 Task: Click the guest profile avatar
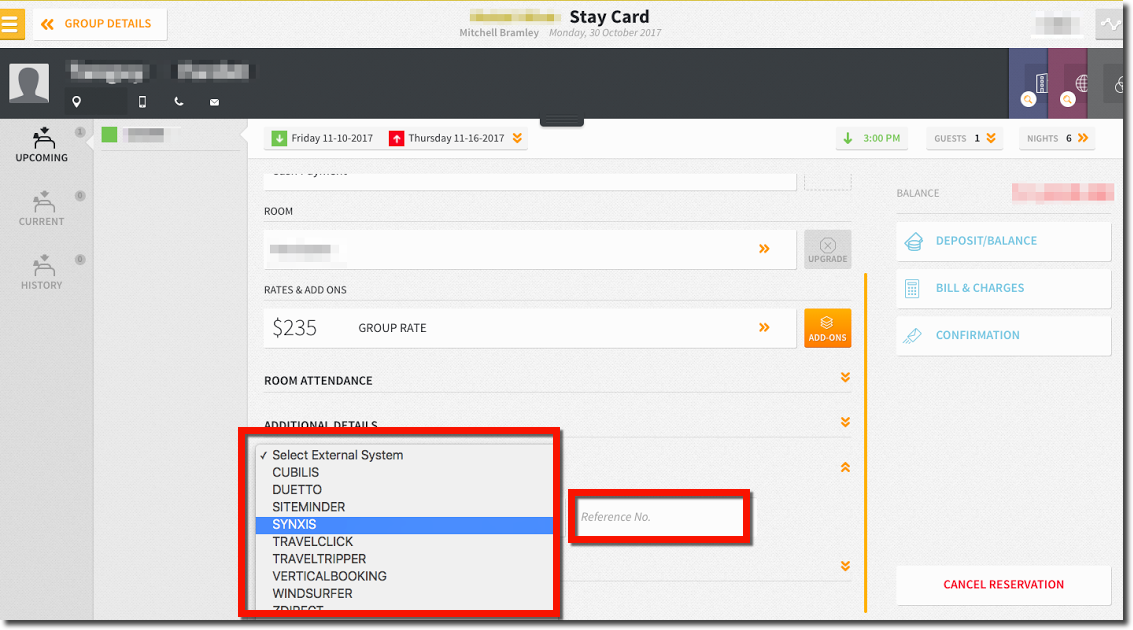29,83
